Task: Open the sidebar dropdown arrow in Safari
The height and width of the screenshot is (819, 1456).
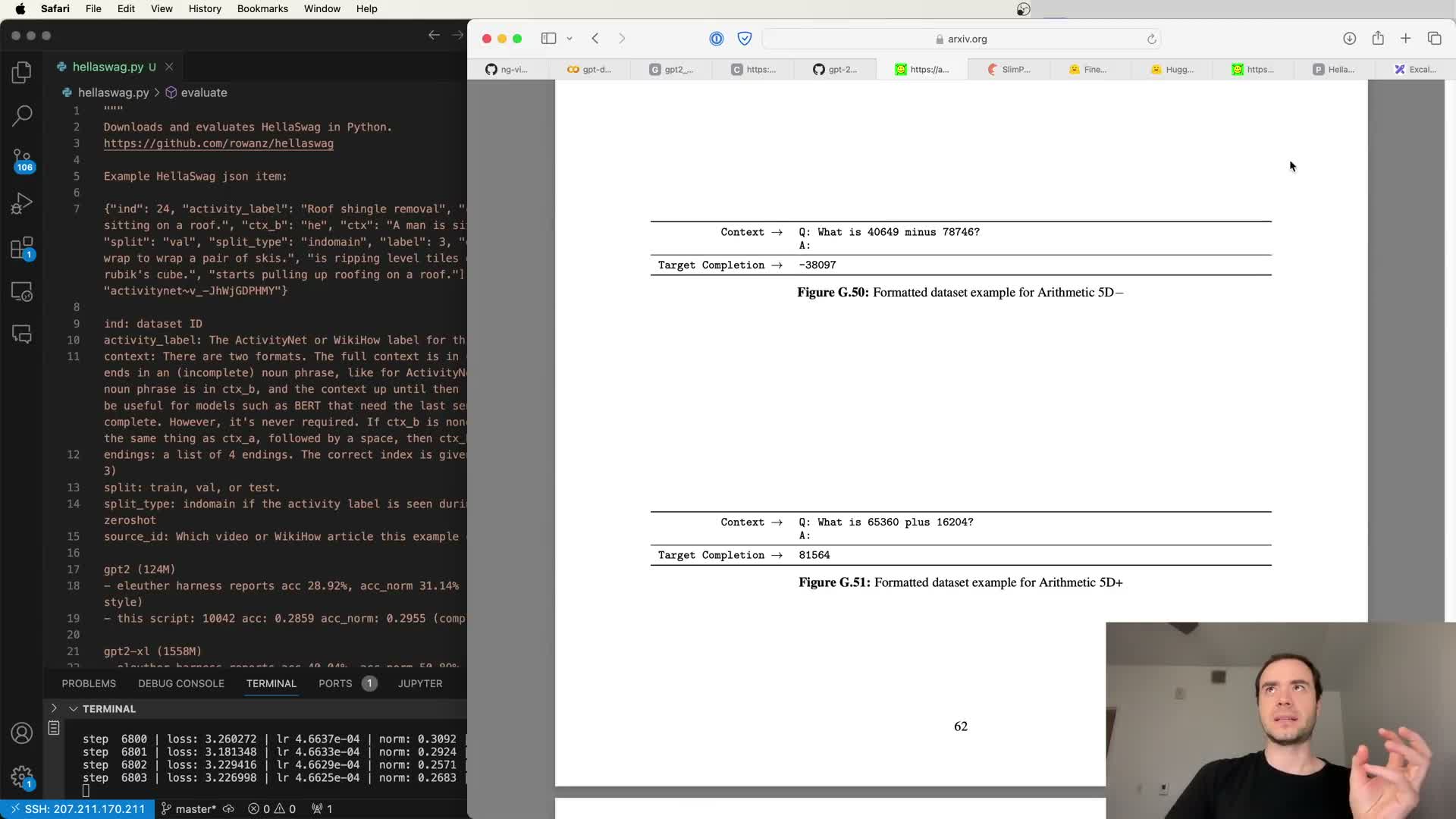Action: point(570,39)
